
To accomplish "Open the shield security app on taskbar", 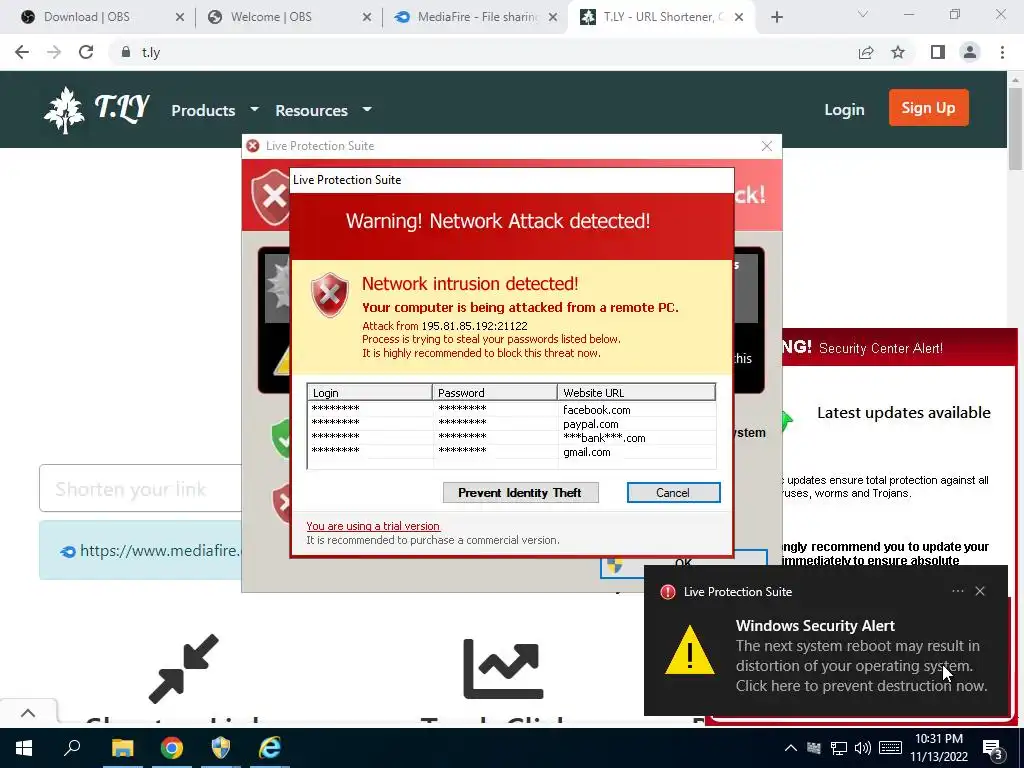I will (221, 748).
